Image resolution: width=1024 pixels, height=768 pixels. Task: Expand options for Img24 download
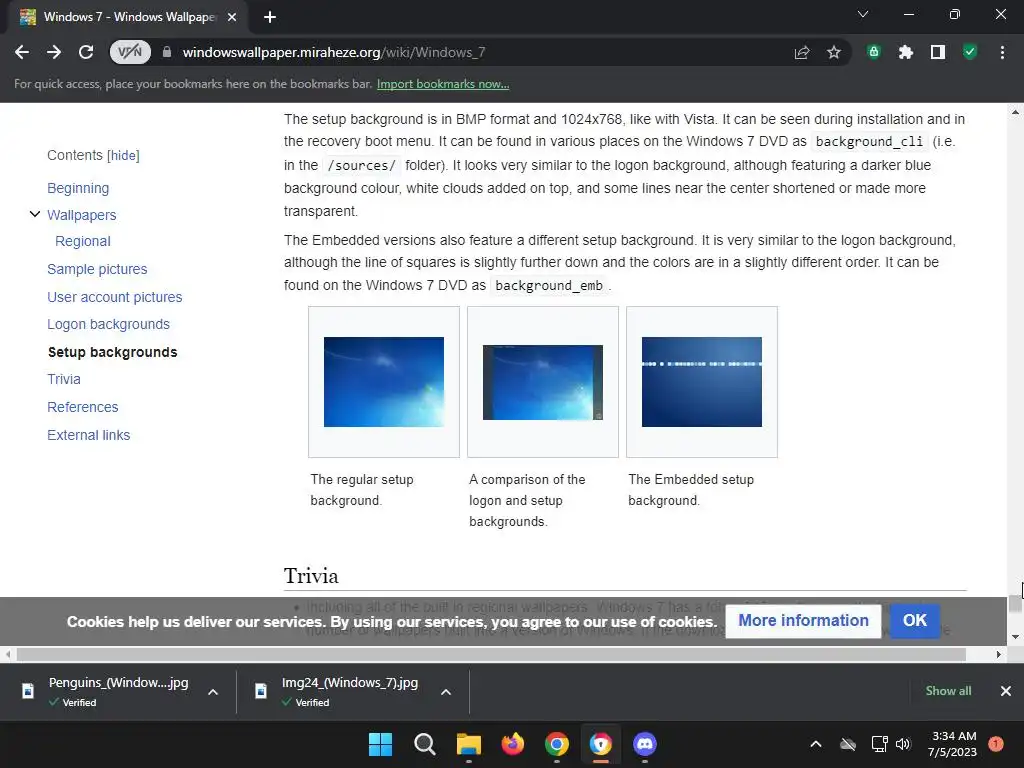[x=446, y=692]
